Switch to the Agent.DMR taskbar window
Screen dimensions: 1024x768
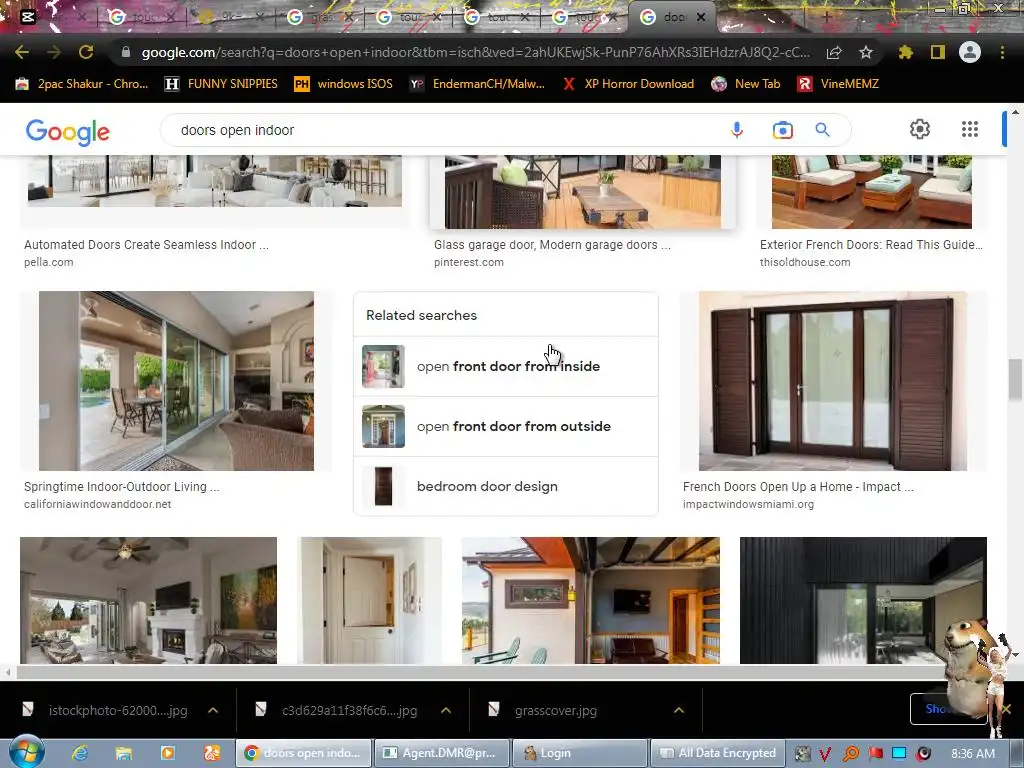pyautogui.click(x=443, y=753)
